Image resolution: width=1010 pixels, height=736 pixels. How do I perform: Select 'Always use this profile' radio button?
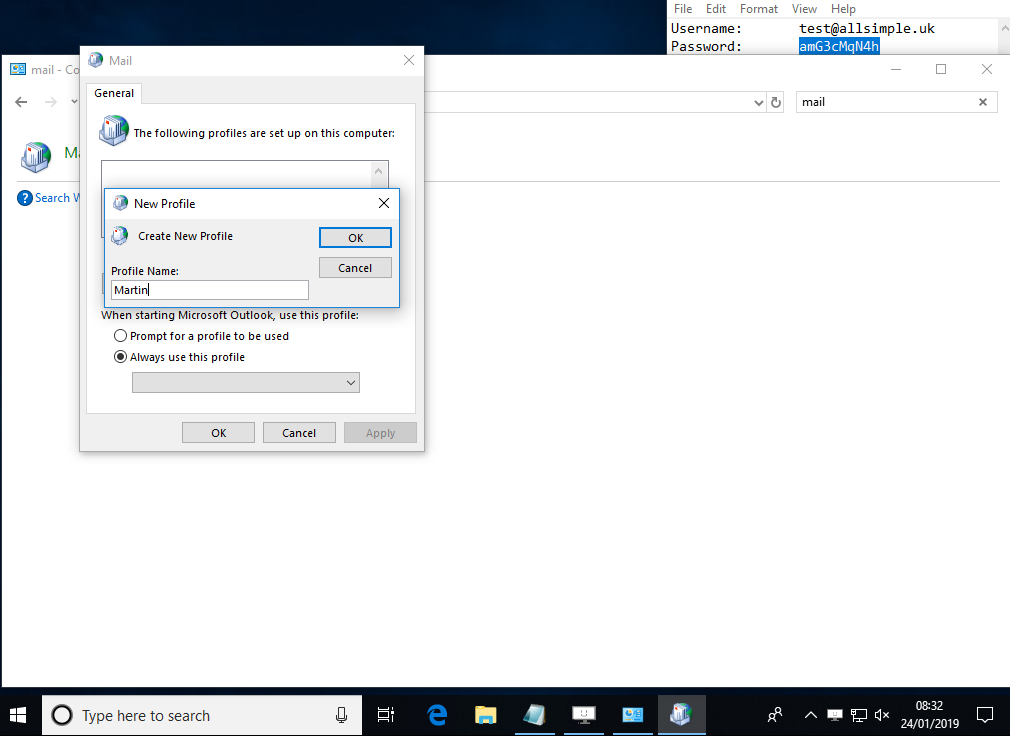[121, 357]
